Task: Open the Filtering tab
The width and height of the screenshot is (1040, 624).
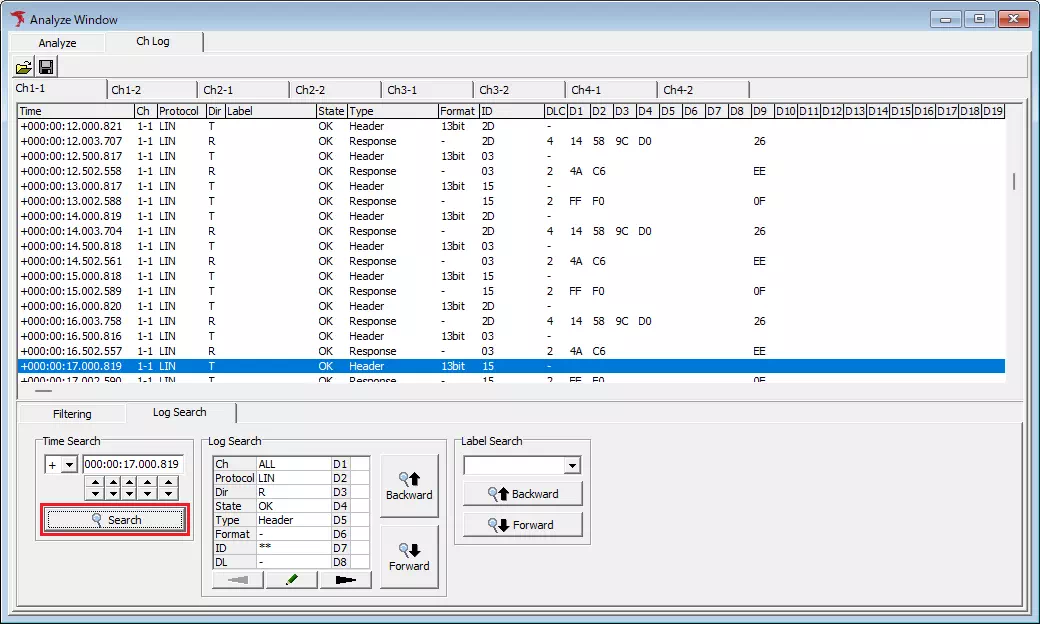Action: tap(72, 412)
